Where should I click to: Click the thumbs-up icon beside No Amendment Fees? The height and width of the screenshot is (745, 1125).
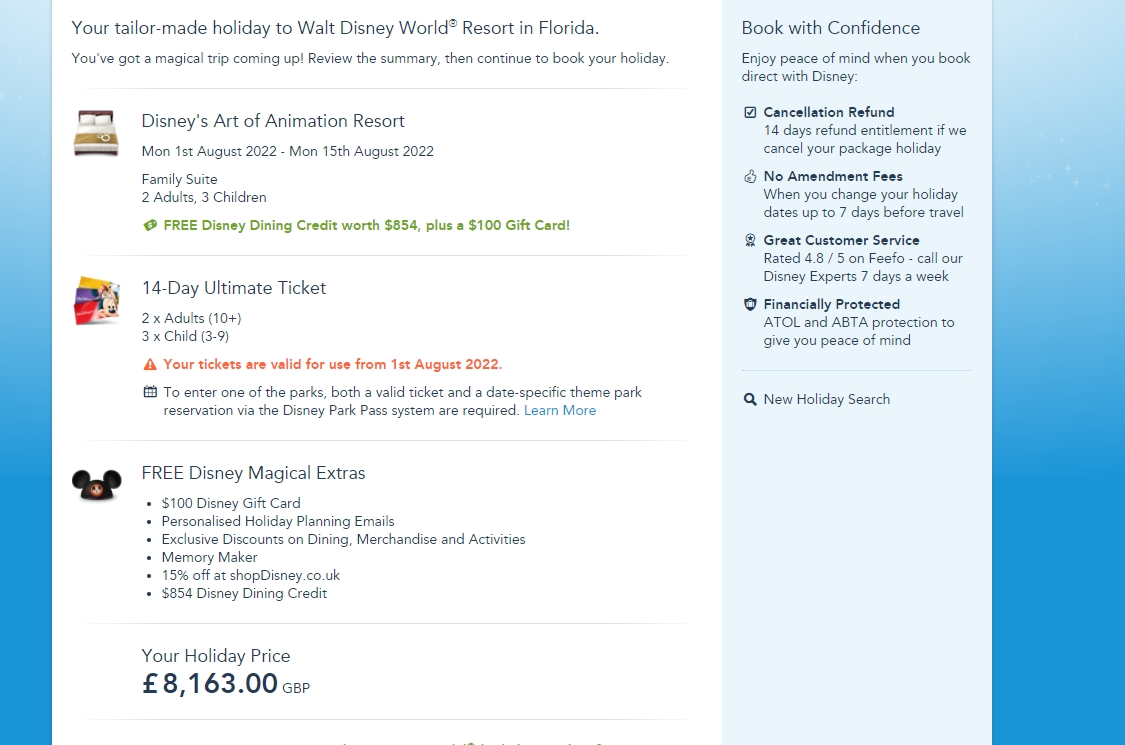pos(751,176)
